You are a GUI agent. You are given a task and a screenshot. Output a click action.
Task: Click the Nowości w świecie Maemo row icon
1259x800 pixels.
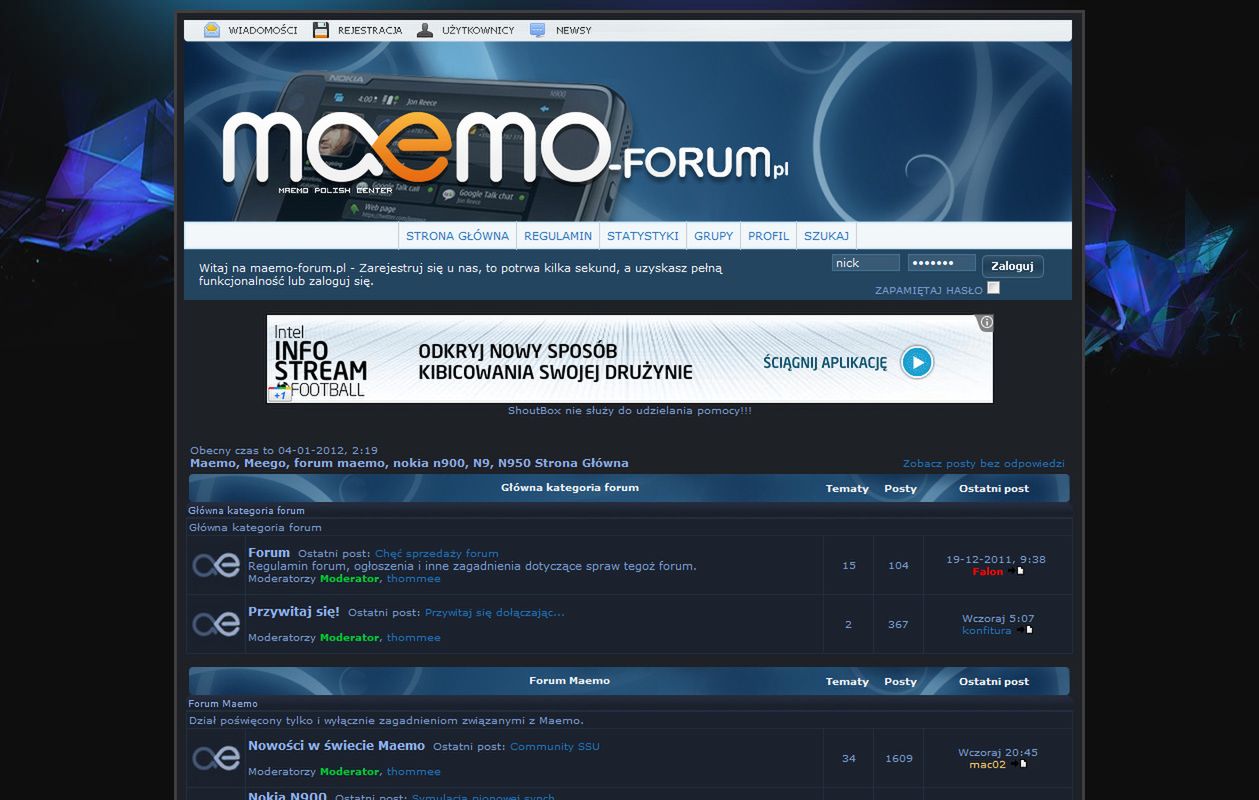coord(216,758)
